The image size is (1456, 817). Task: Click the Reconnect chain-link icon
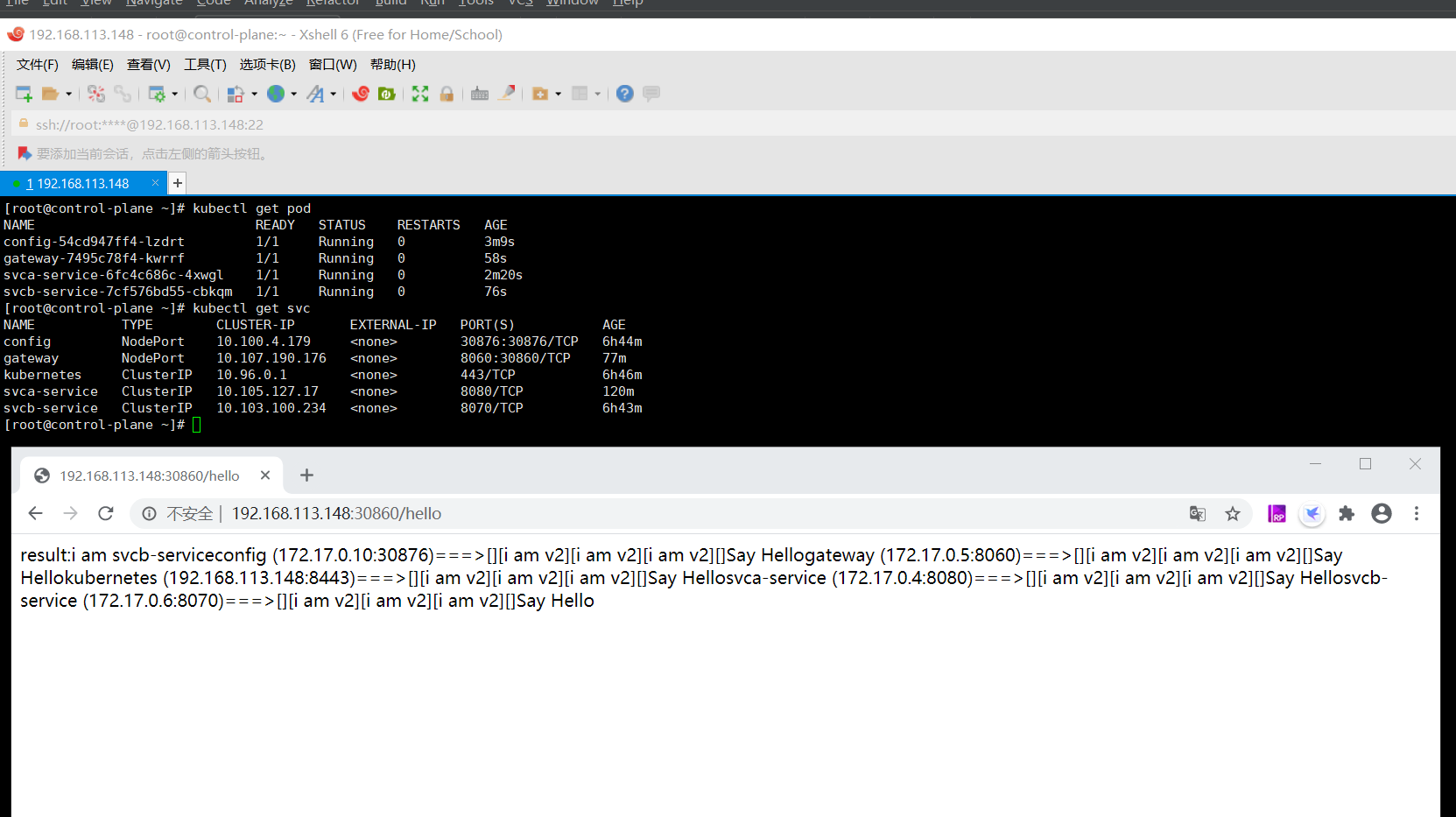pyautogui.click(x=123, y=94)
